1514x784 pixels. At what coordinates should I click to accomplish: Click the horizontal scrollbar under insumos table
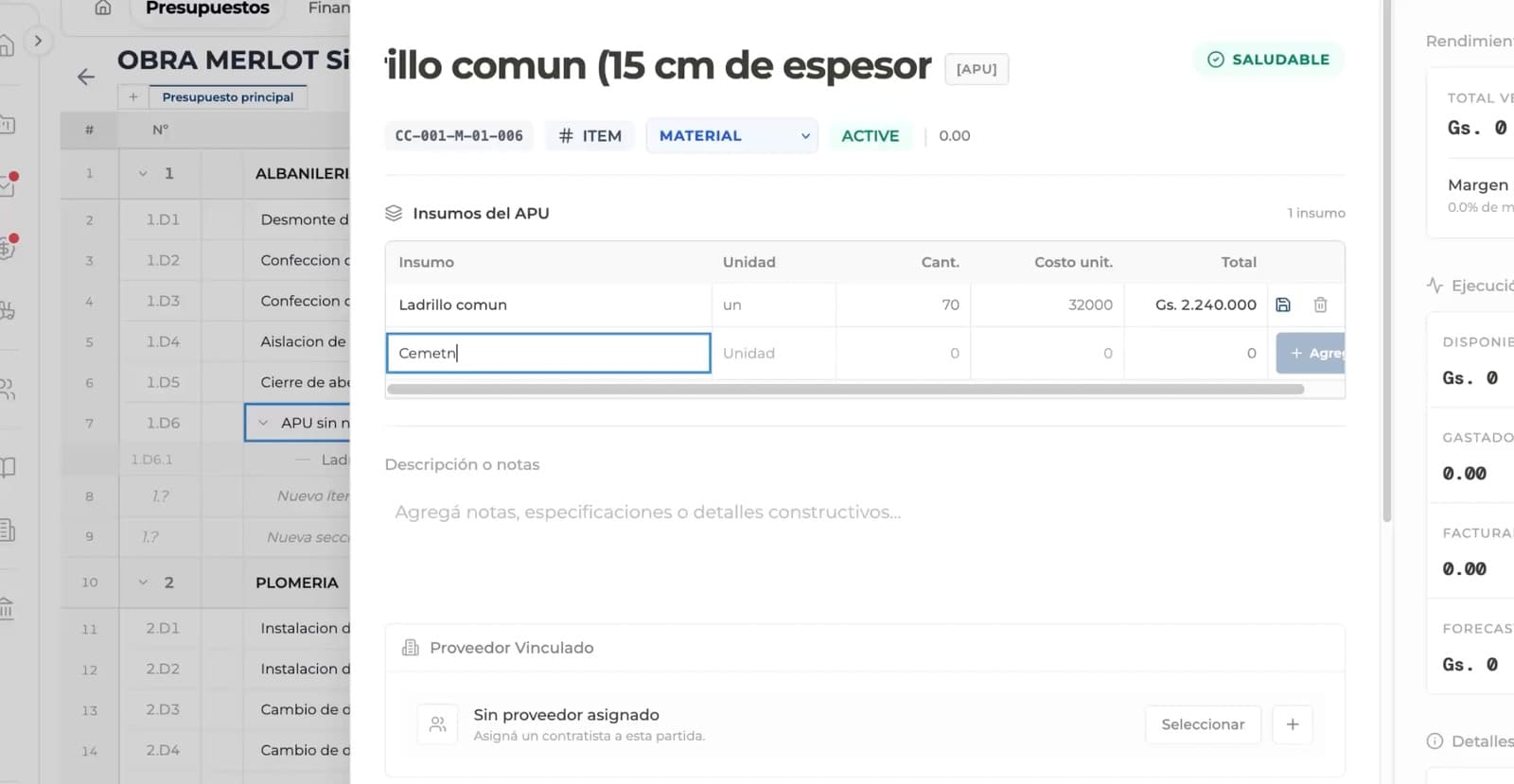846,389
